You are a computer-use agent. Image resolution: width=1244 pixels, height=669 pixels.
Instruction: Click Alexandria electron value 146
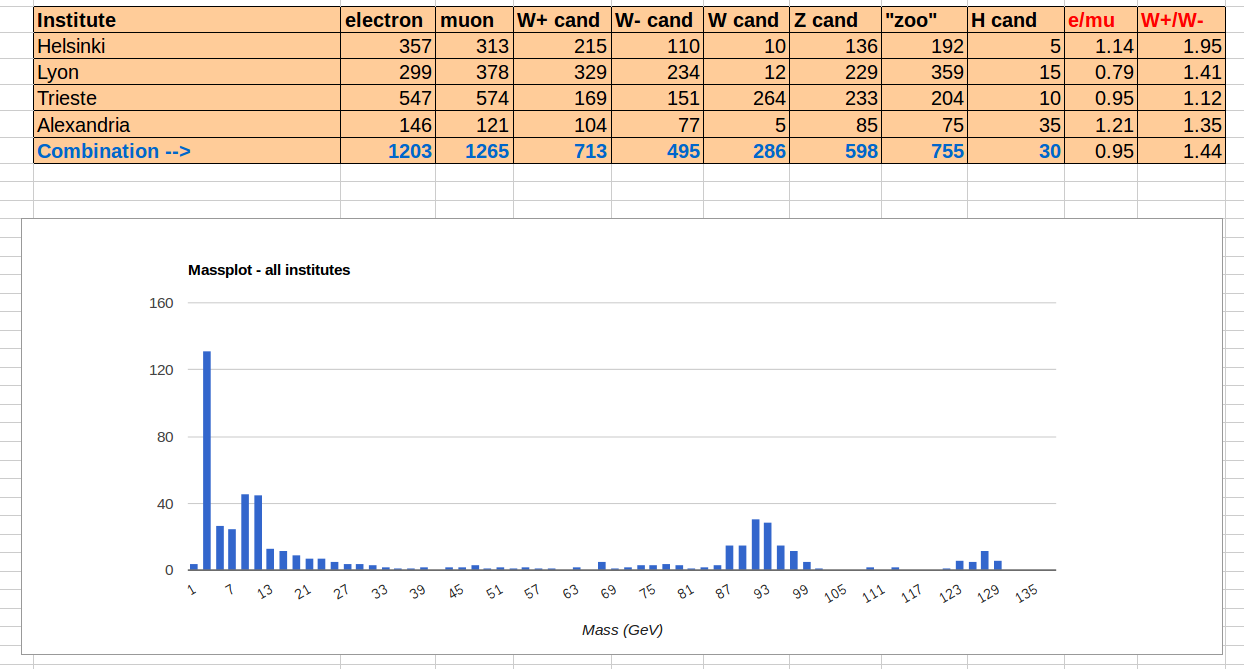tap(388, 125)
